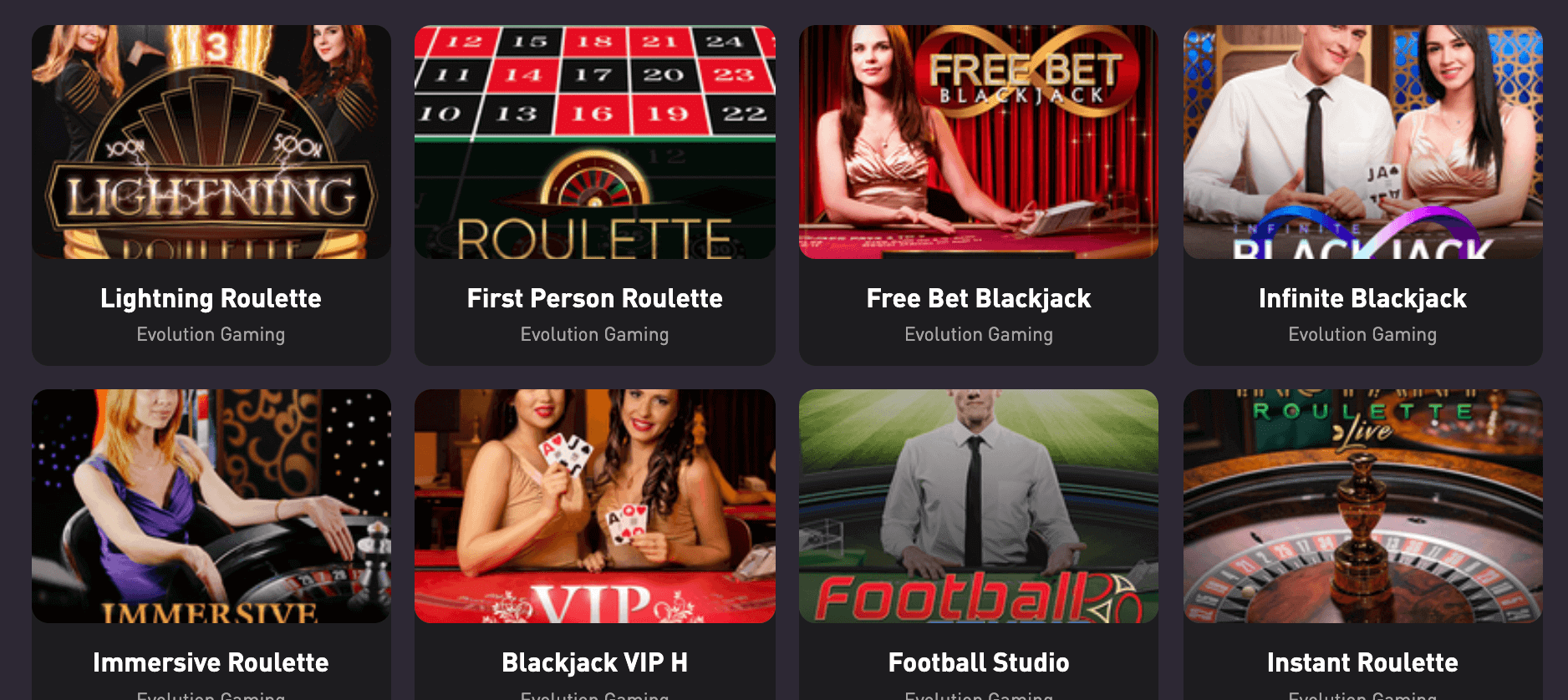Click the Immersive Roulette title text
1568x700 pixels.
click(211, 662)
